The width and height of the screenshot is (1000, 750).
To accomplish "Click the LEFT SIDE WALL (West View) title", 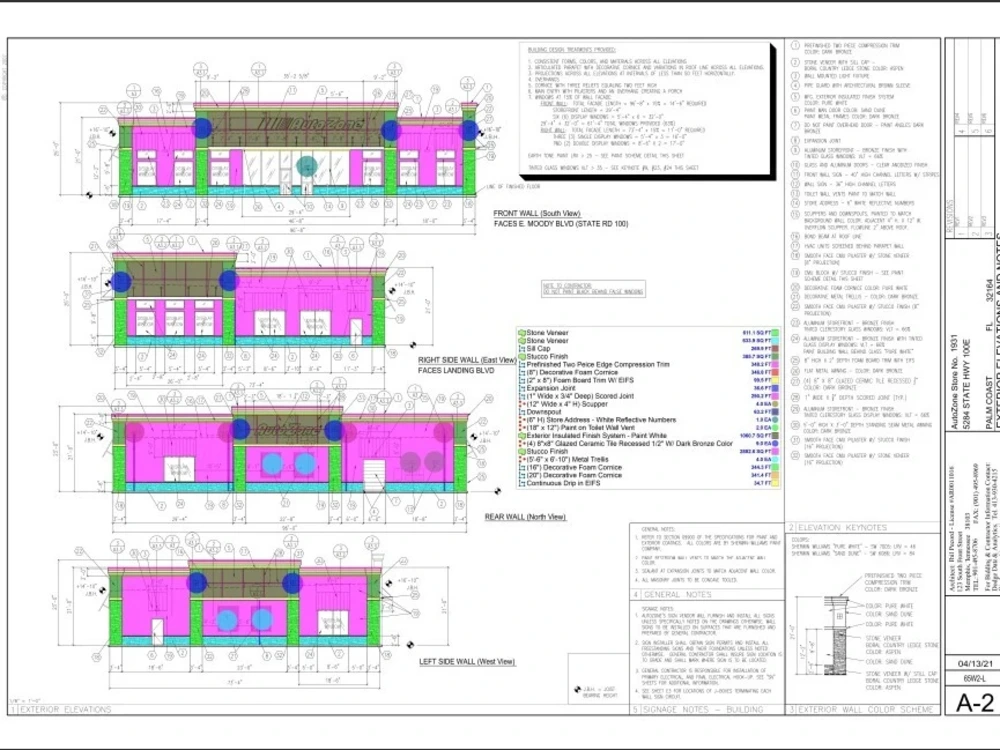I will tap(467, 662).
